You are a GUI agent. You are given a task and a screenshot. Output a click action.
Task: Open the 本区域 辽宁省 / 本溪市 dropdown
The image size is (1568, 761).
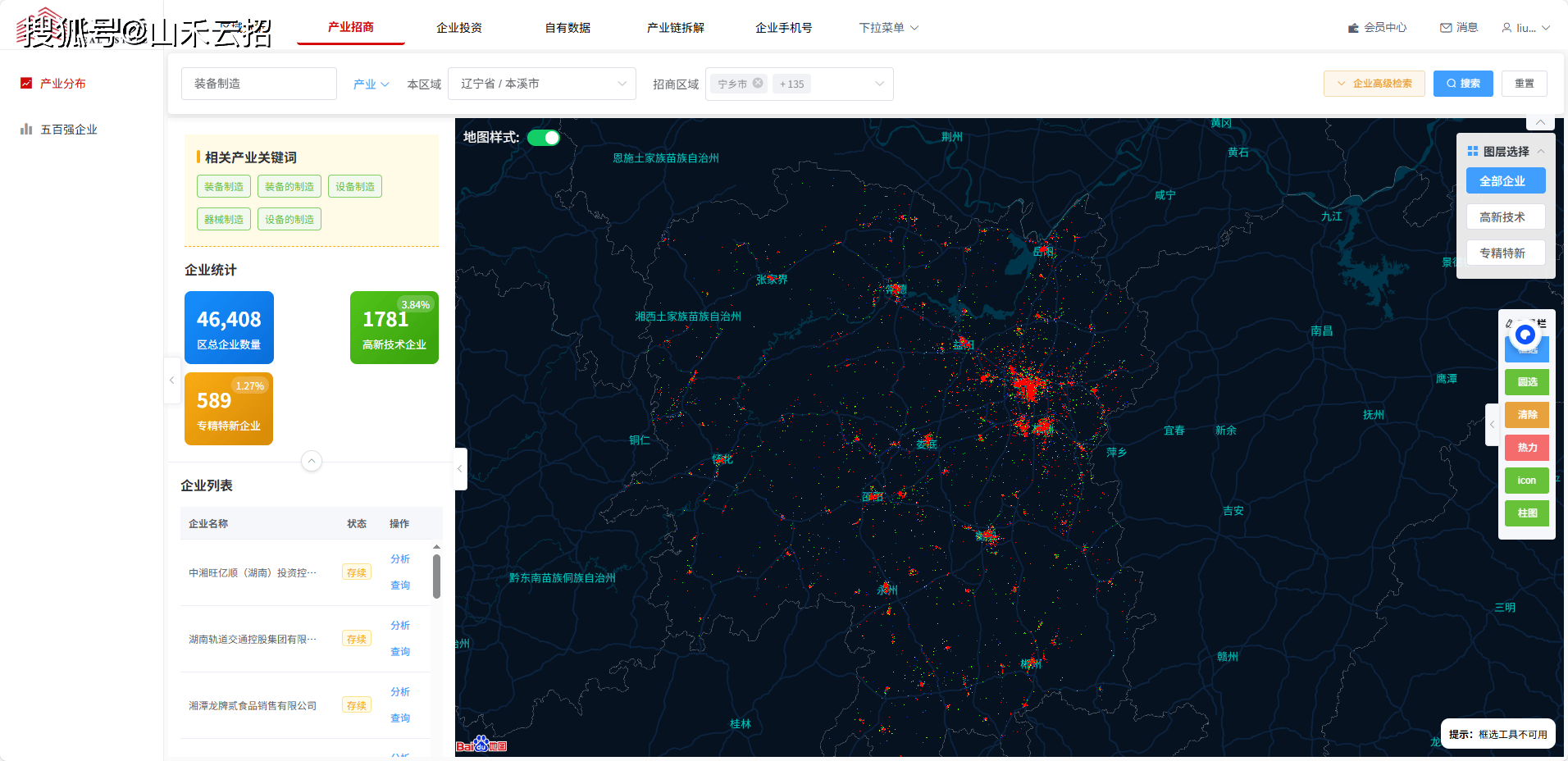tap(541, 84)
